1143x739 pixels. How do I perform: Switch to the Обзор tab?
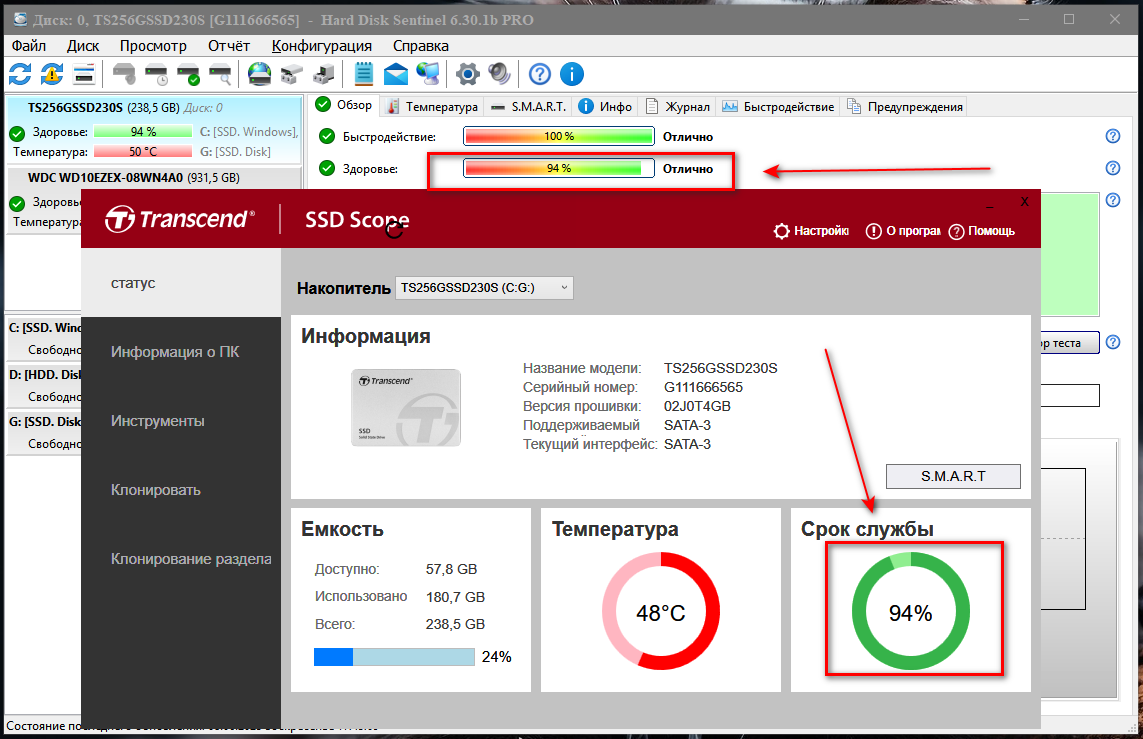343,105
